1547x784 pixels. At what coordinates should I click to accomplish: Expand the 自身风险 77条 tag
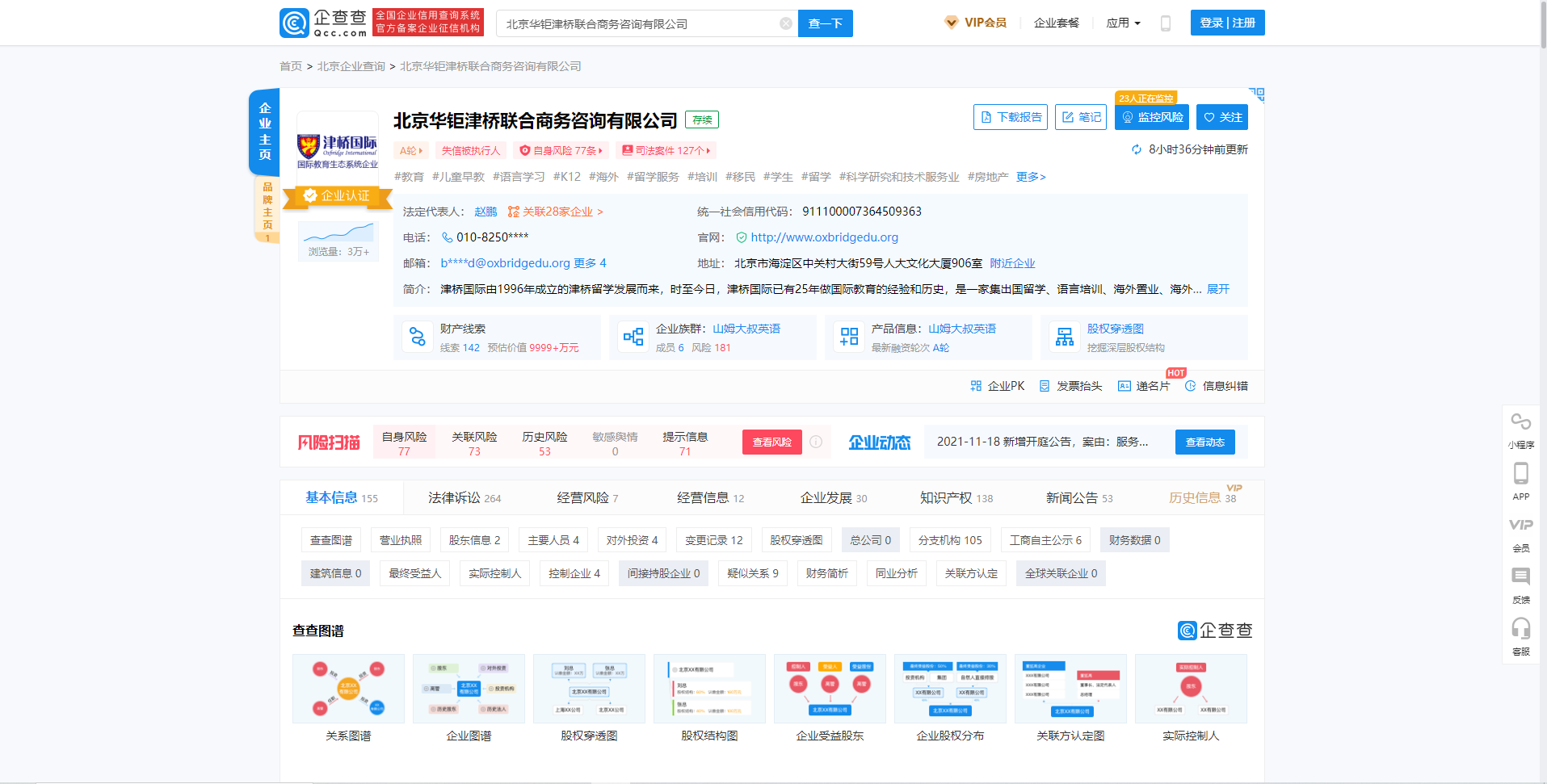tap(561, 150)
